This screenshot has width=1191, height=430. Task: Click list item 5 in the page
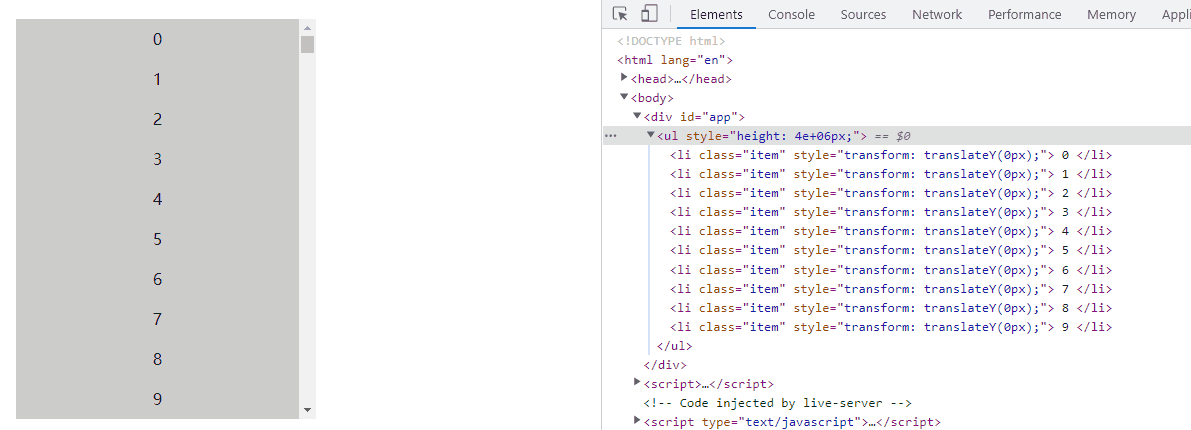click(x=157, y=239)
